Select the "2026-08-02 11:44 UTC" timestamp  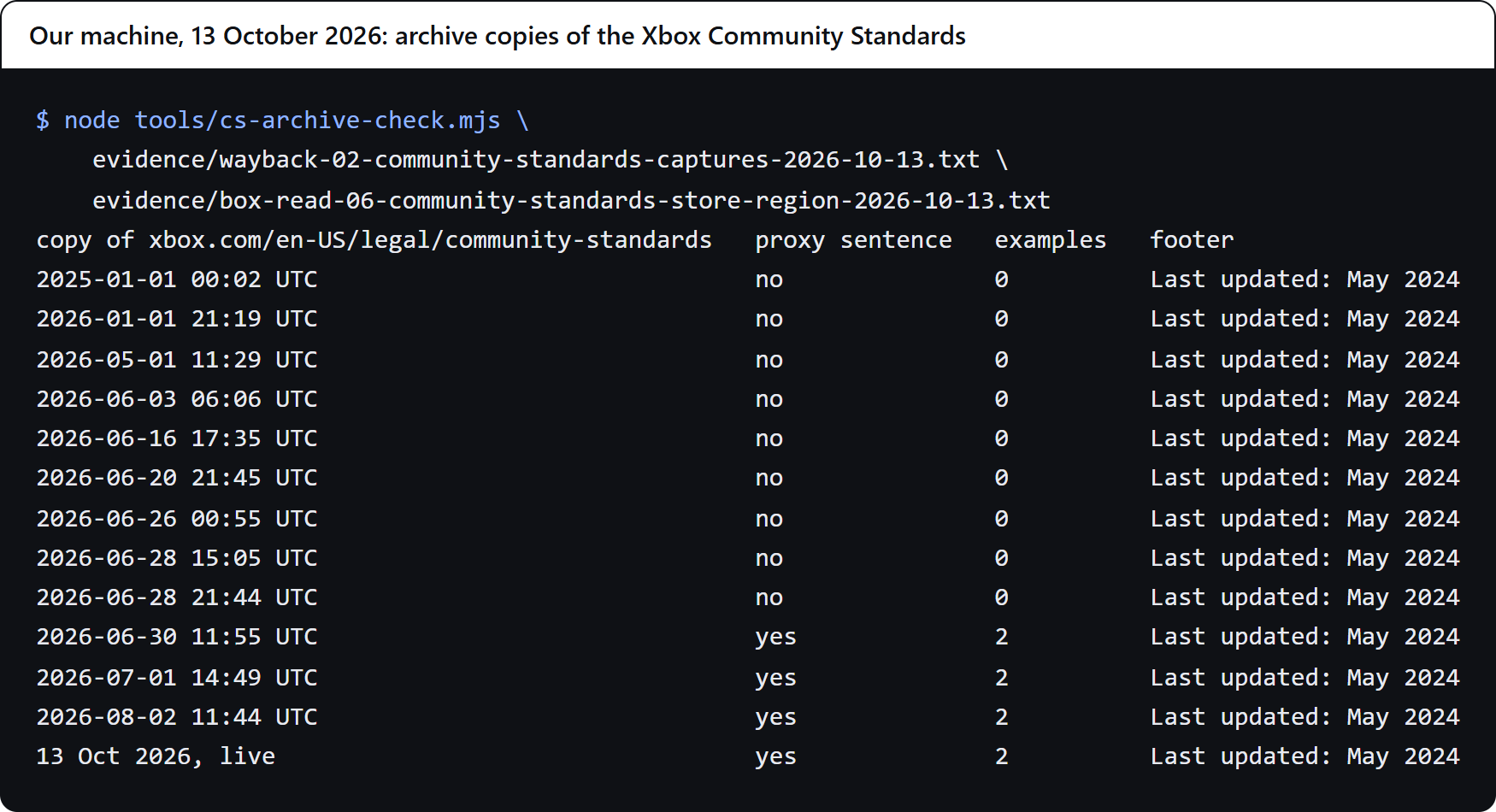pyautogui.click(x=177, y=716)
